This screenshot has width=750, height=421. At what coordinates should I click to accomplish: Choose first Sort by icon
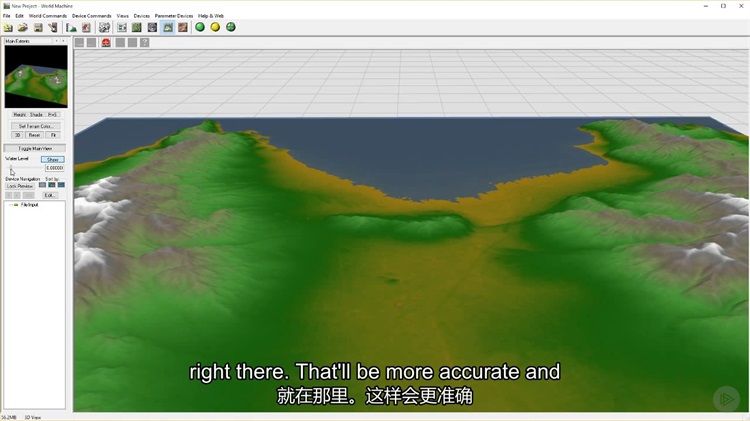(42, 185)
